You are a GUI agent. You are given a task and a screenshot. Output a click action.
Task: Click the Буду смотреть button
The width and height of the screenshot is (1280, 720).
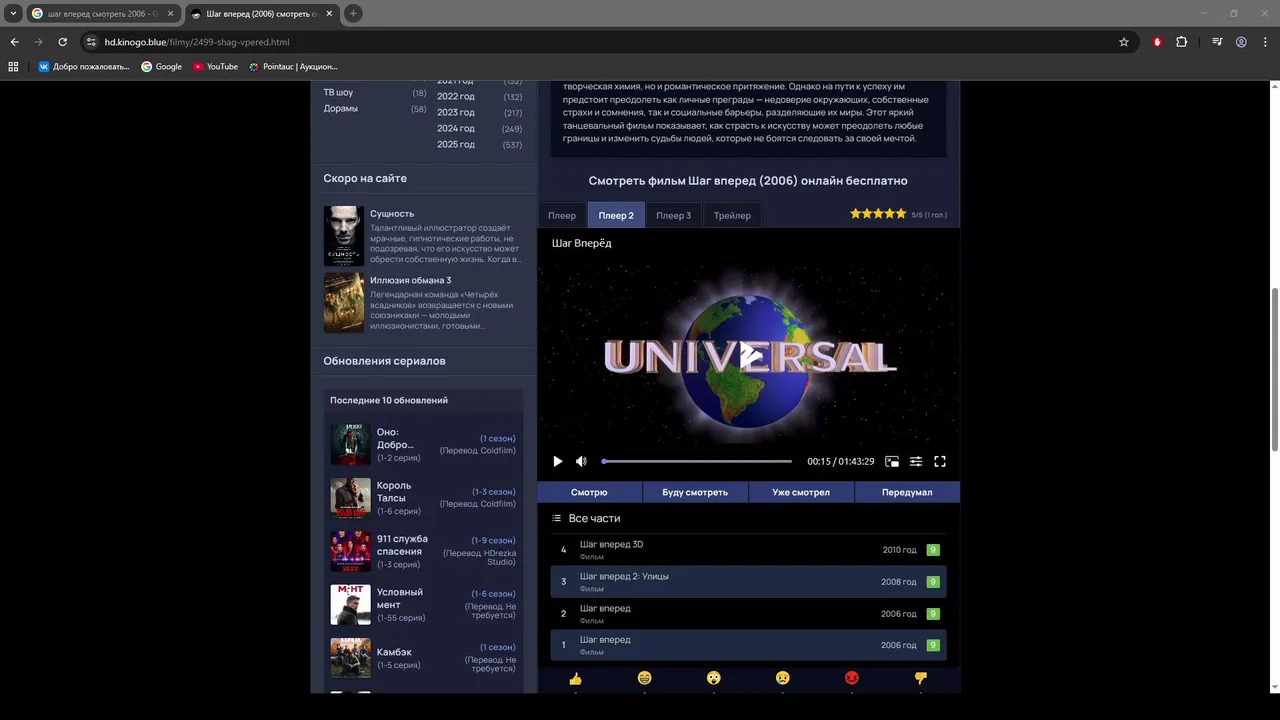coord(695,492)
